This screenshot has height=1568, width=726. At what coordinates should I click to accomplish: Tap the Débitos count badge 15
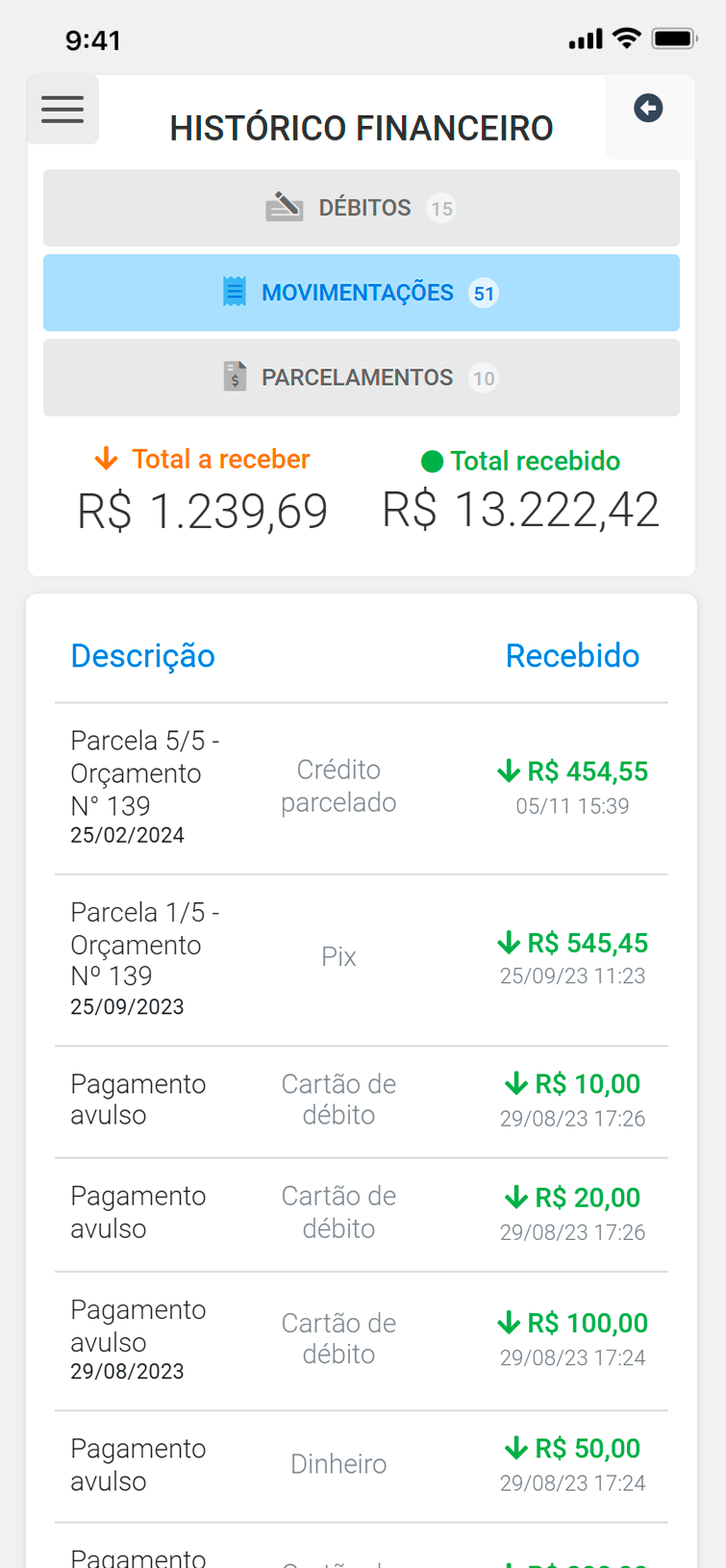(x=441, y=209)
